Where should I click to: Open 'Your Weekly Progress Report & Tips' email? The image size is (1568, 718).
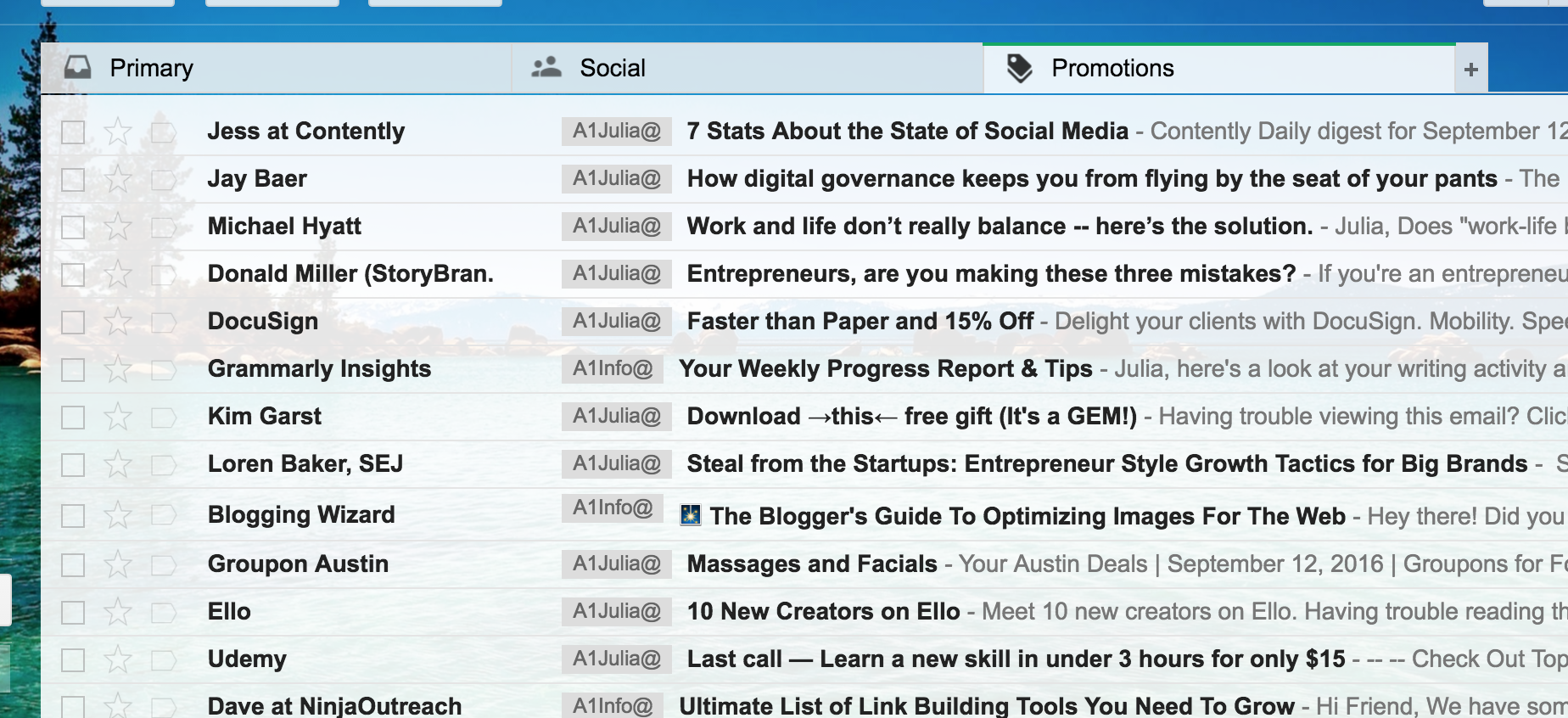point(886,369)
